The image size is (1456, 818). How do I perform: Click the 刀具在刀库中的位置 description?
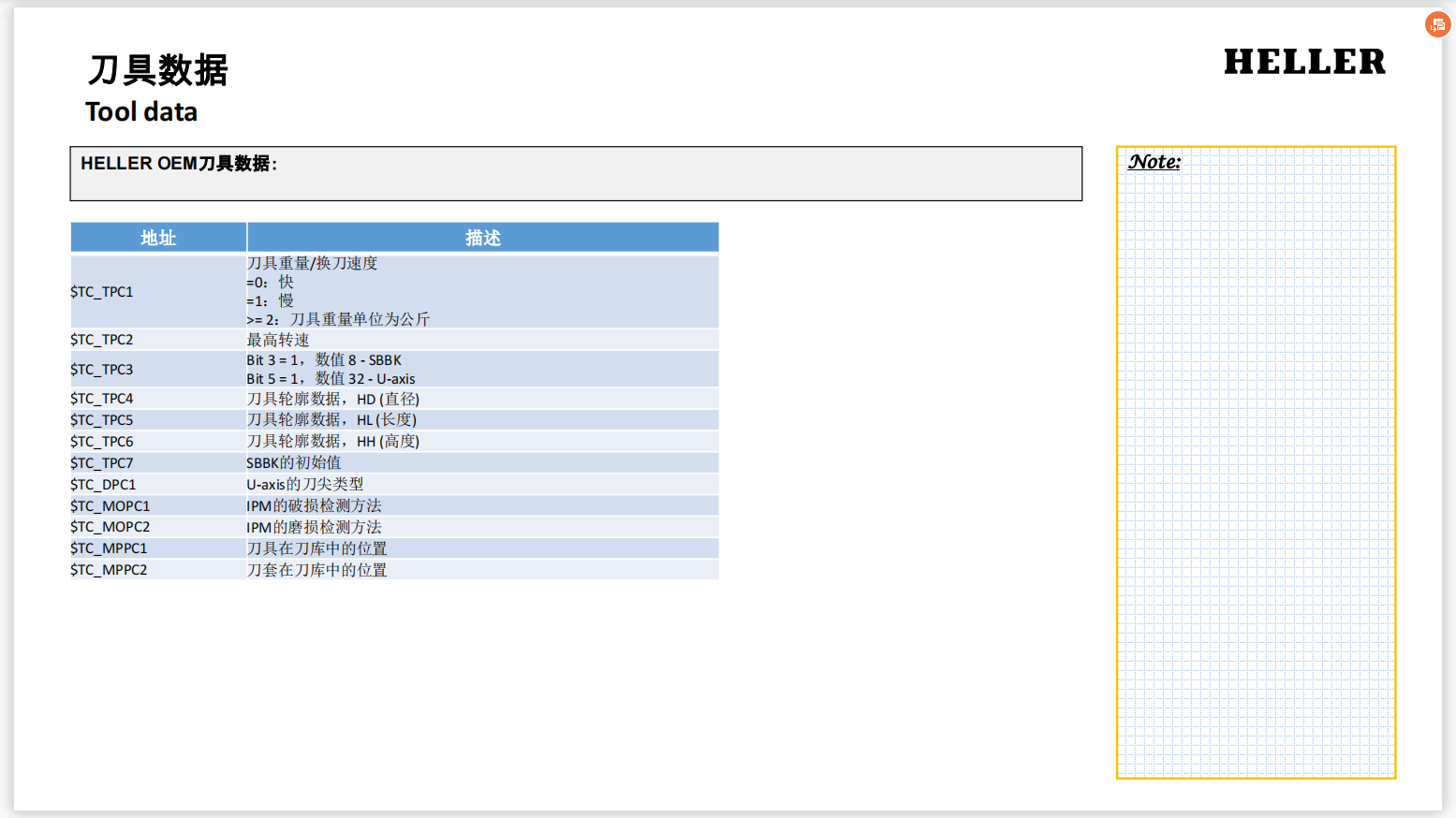tap(316, 548)
